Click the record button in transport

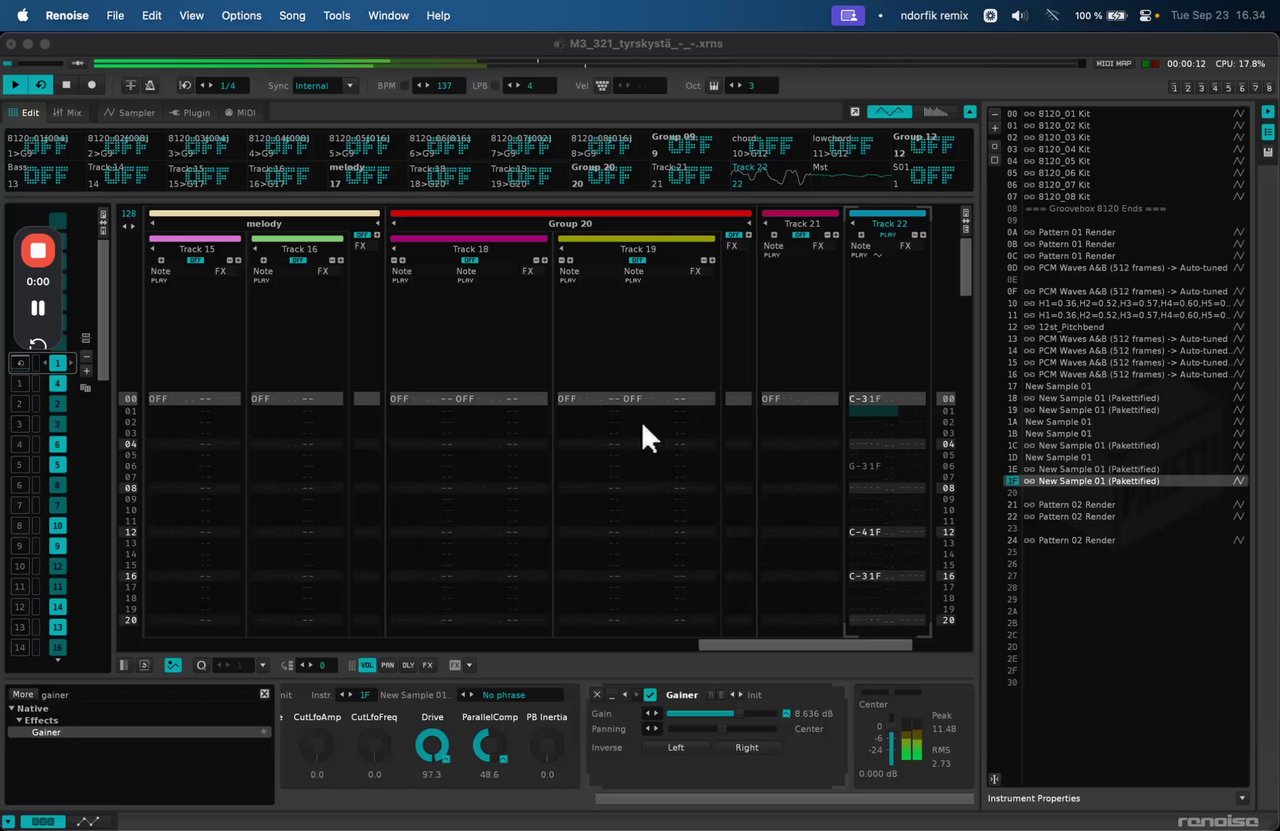tap(92, 86)
